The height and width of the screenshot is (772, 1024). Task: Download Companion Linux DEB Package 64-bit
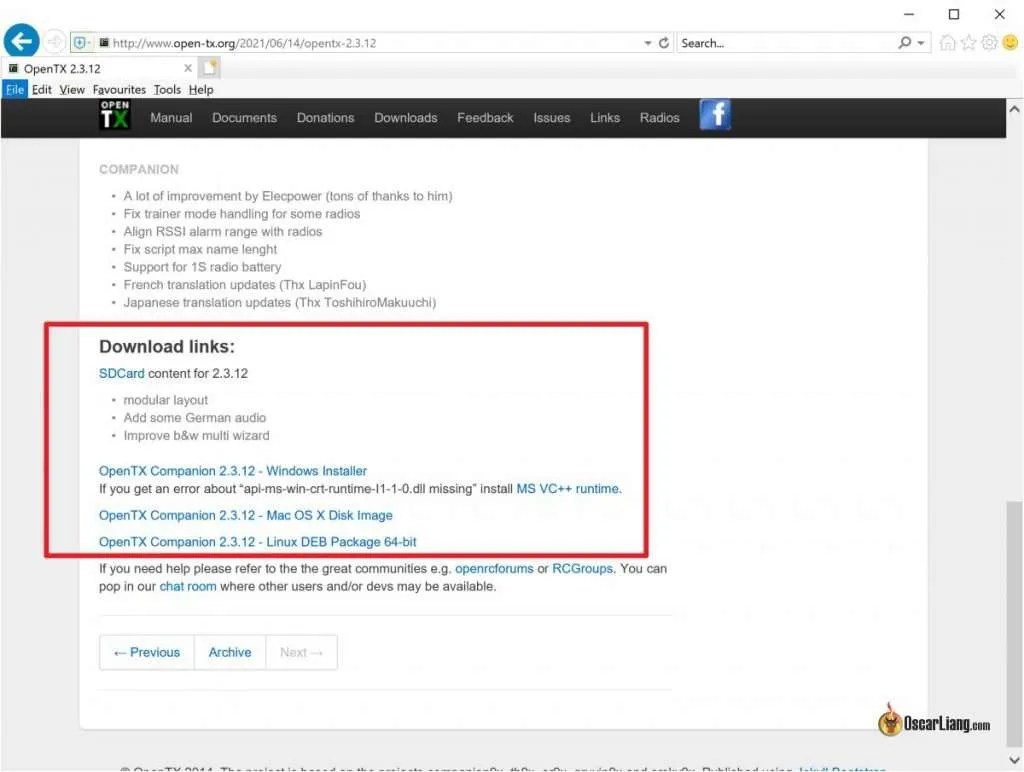pos(257,542)
